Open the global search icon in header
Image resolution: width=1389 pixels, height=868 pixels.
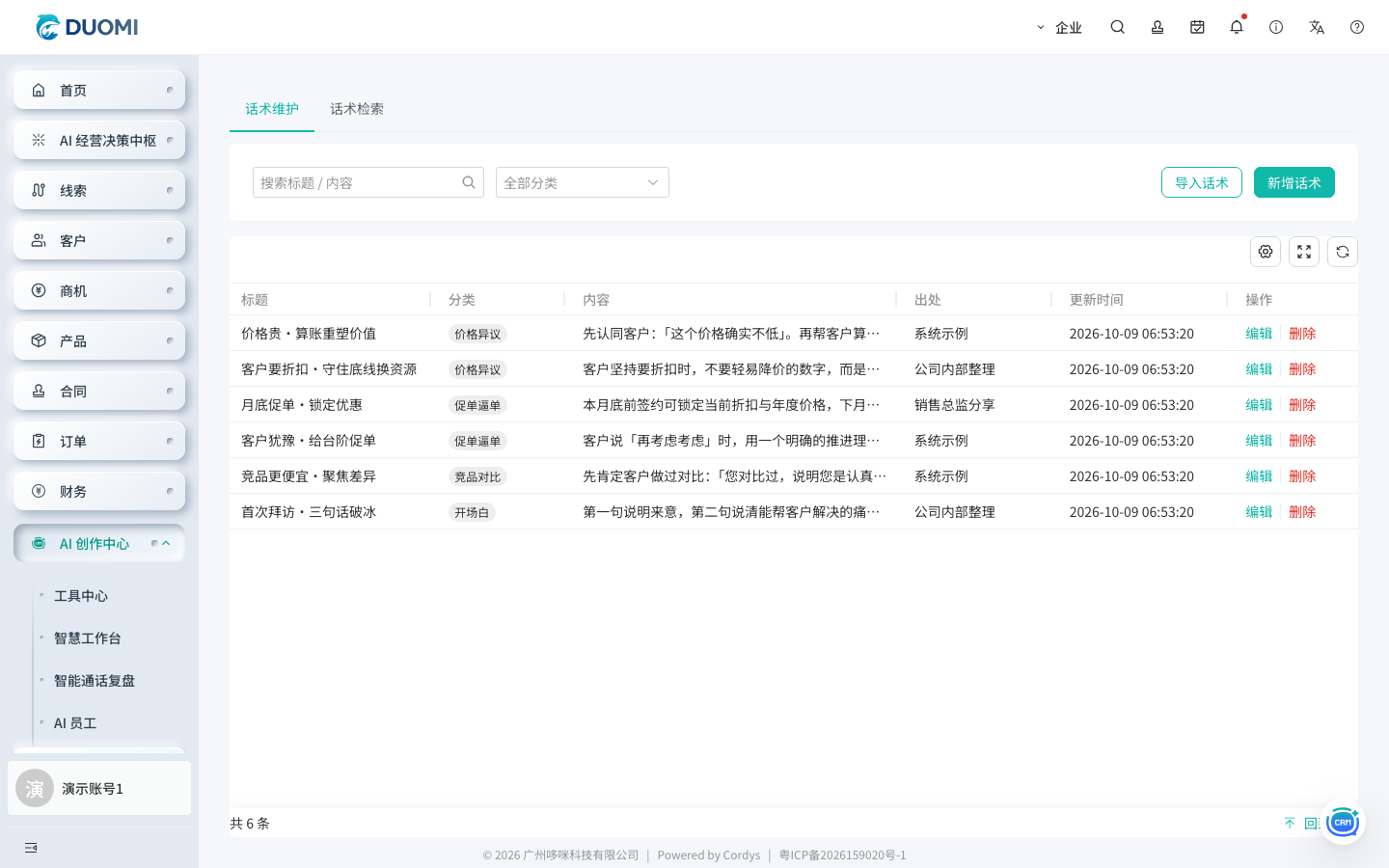point(1117,27)
